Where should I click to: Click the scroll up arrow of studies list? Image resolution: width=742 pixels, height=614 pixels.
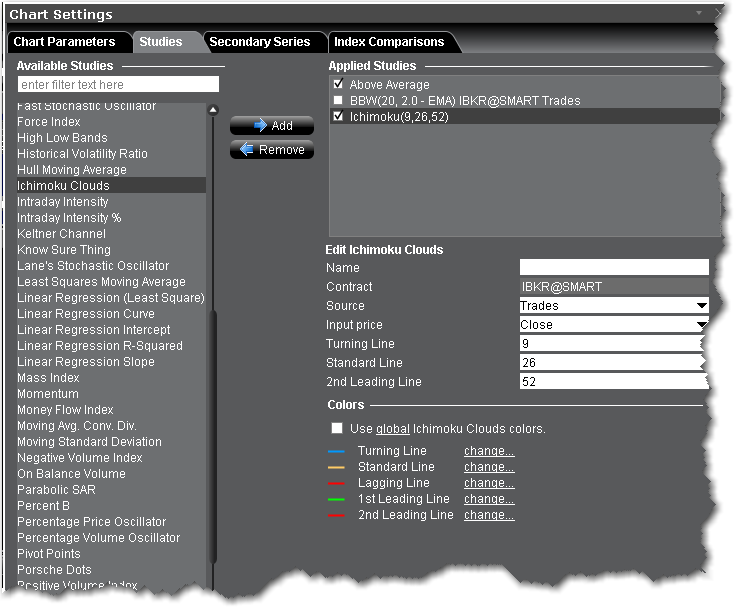coord(213,111)
